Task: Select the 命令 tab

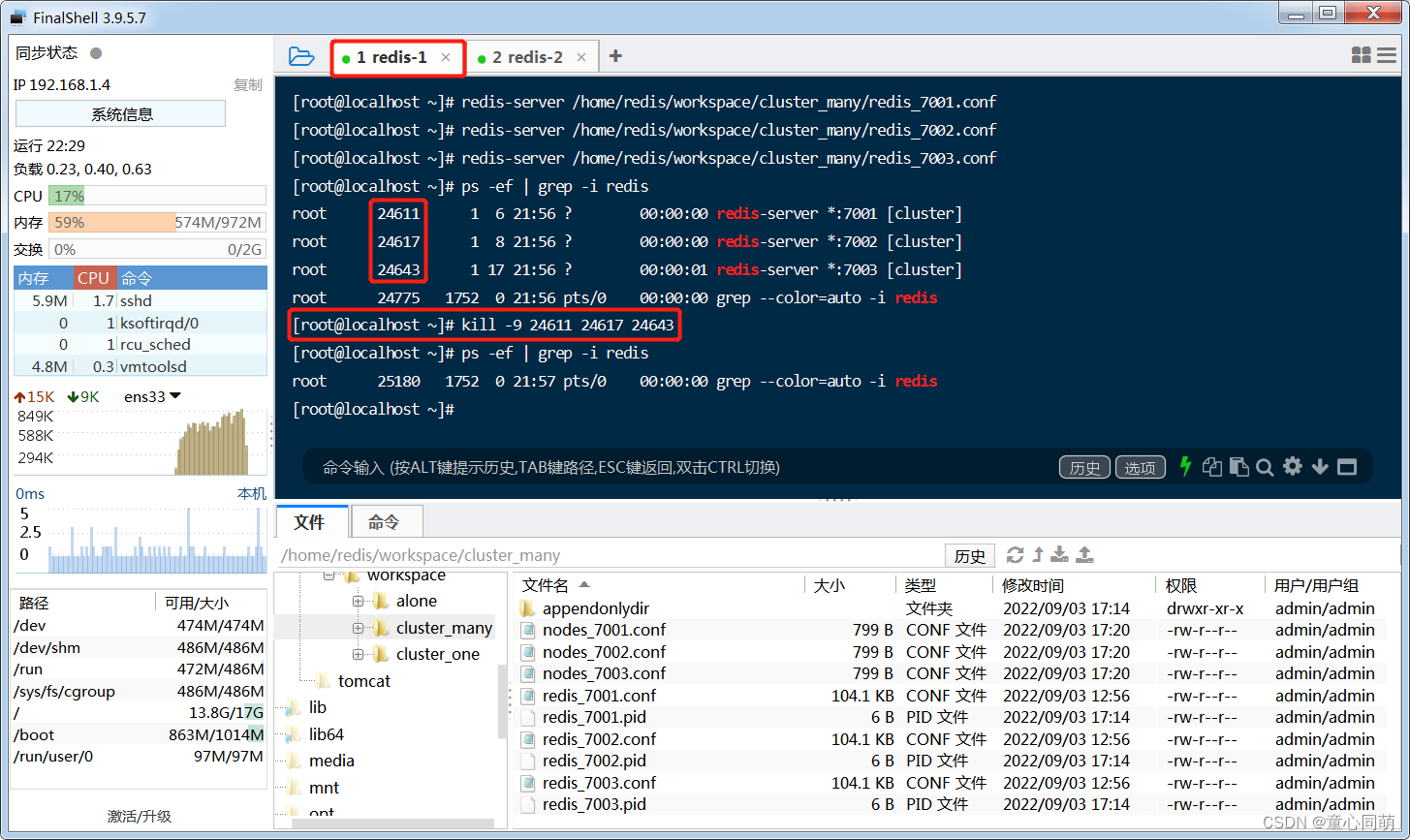Action: (385, 521)
